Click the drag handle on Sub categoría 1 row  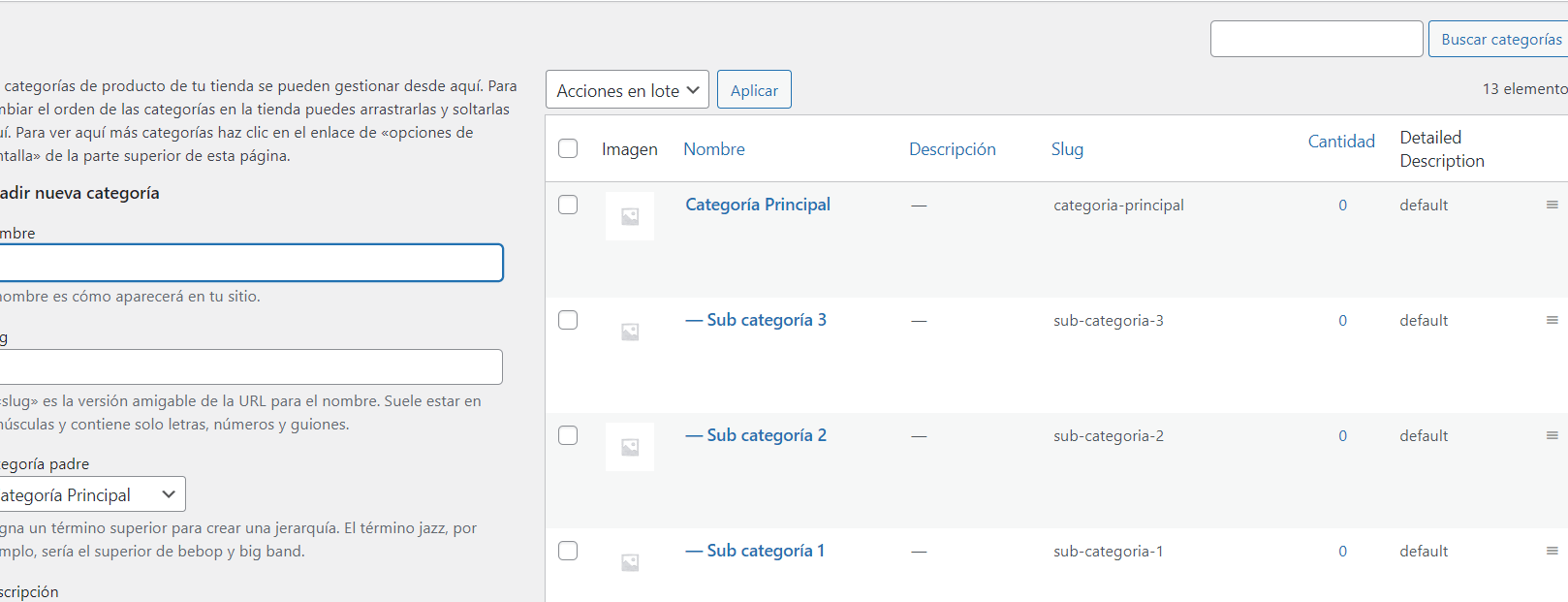(1552, 551)
